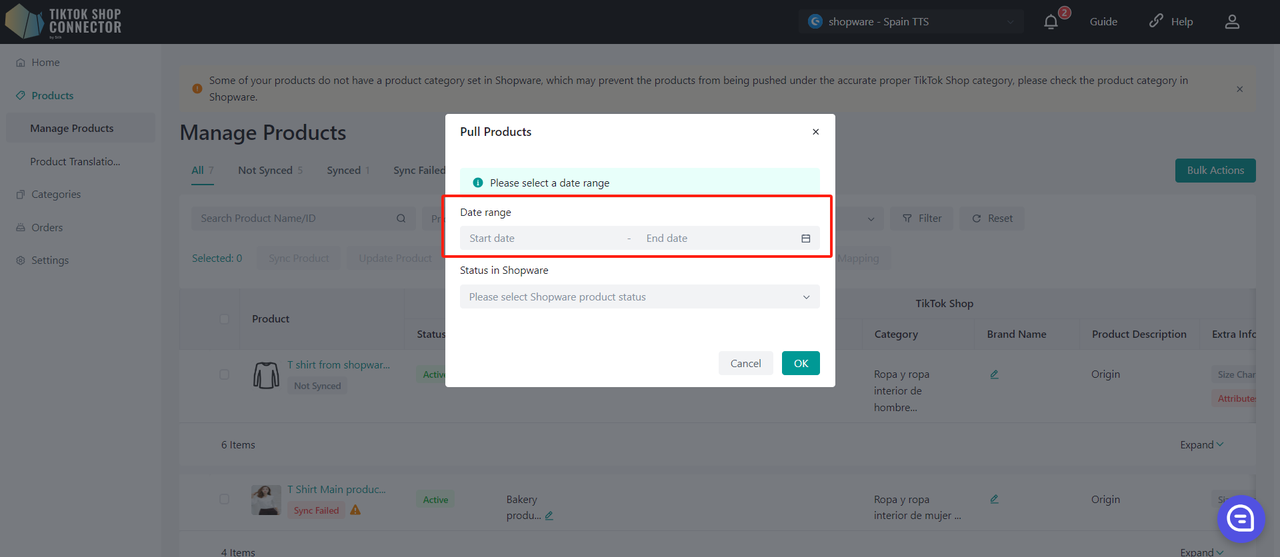The width and height of the screenshot is (1280, 557).
Task: Open Status in Shopware dropdown
Action: point(639,297)
